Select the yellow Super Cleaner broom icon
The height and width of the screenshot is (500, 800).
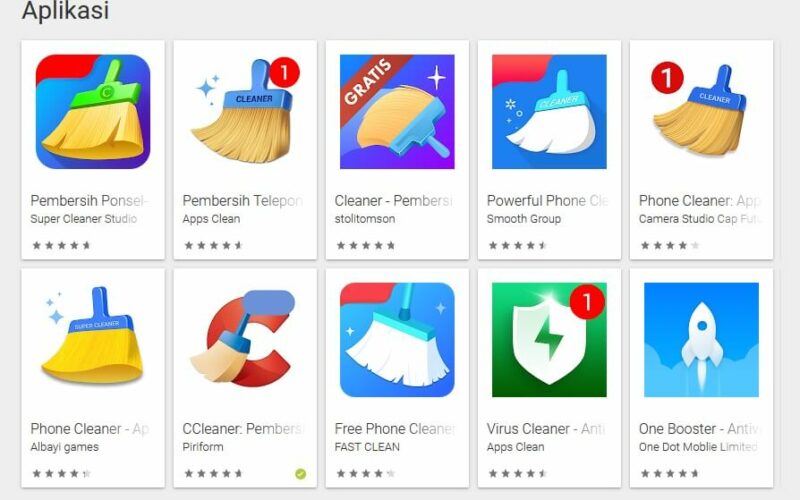click(93, 340)
